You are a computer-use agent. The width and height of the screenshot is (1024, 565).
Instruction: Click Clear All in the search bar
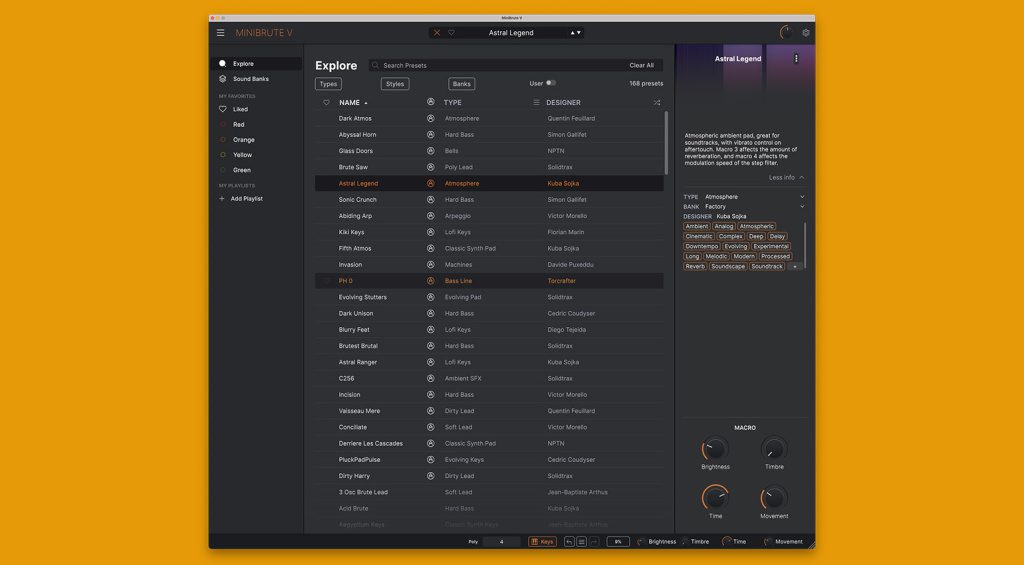tap(641, 65)
